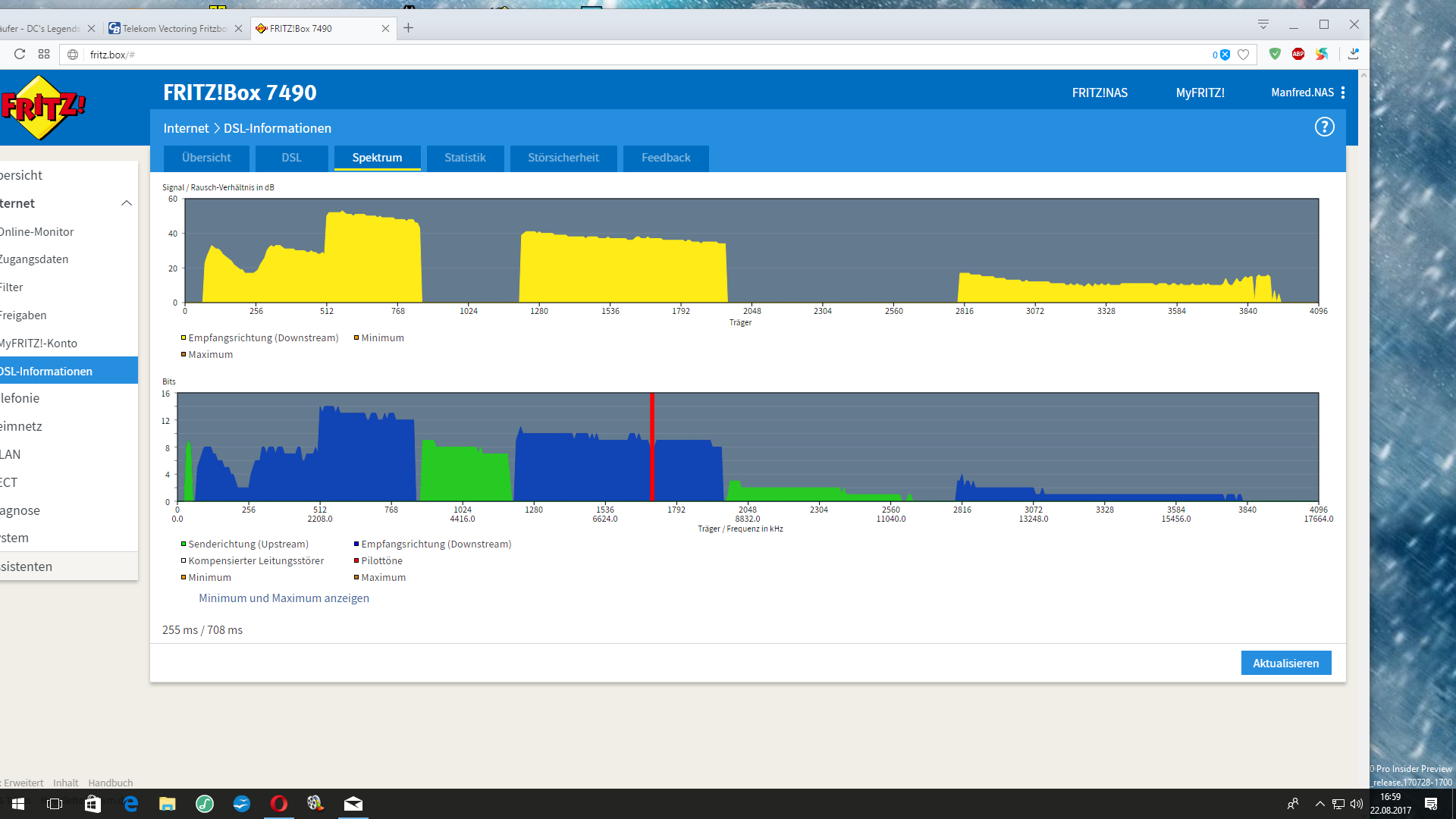
Task: Switch to the Statistik tab
Action: [x=465, y=158]
